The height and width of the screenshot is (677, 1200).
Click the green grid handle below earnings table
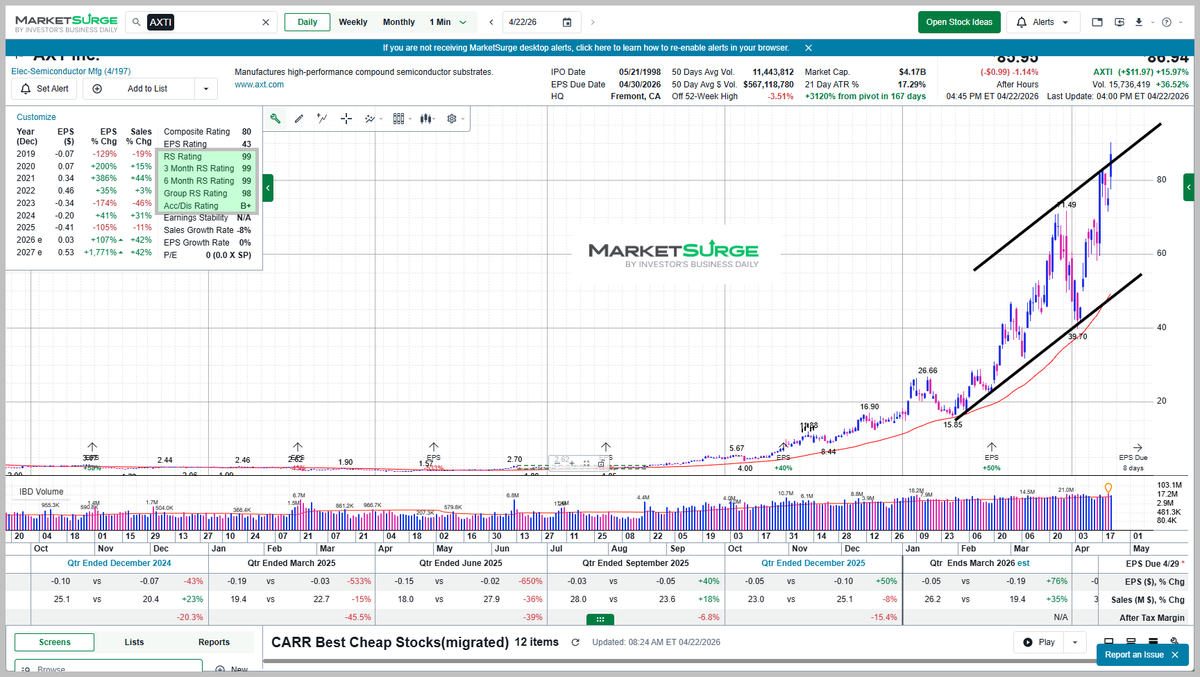coord(600,619)
